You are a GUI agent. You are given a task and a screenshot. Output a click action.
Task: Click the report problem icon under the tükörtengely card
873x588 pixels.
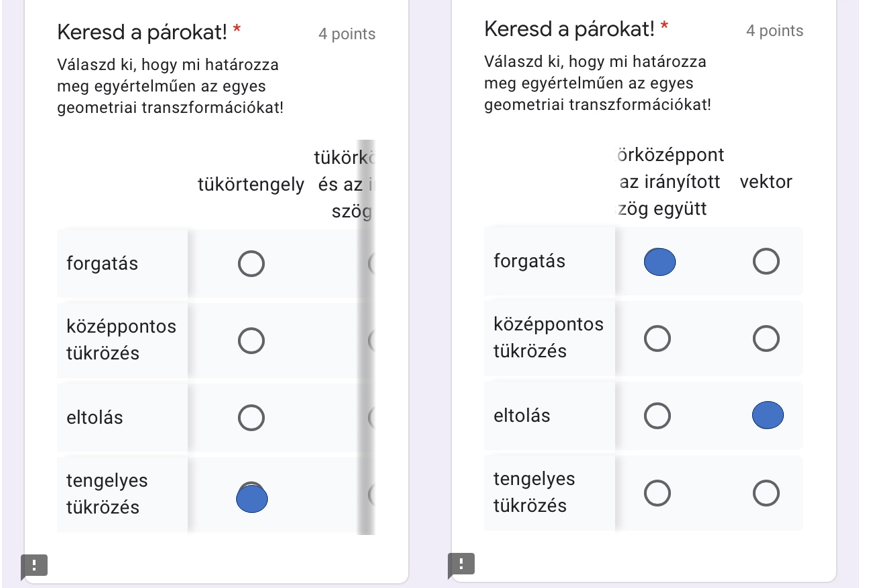pos(34,566)
